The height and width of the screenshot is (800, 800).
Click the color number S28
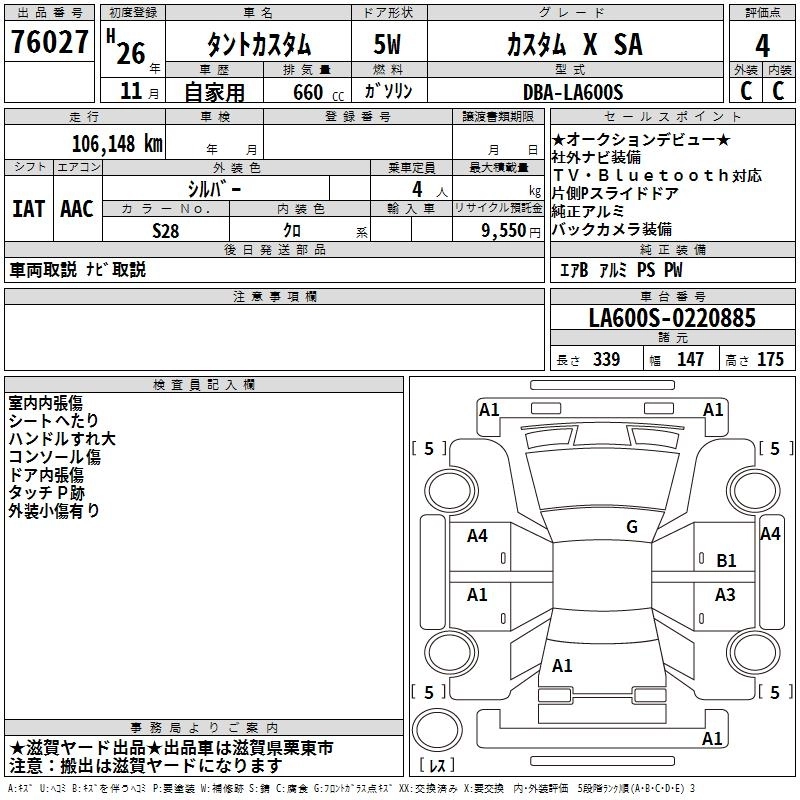(x=166, y=231)
